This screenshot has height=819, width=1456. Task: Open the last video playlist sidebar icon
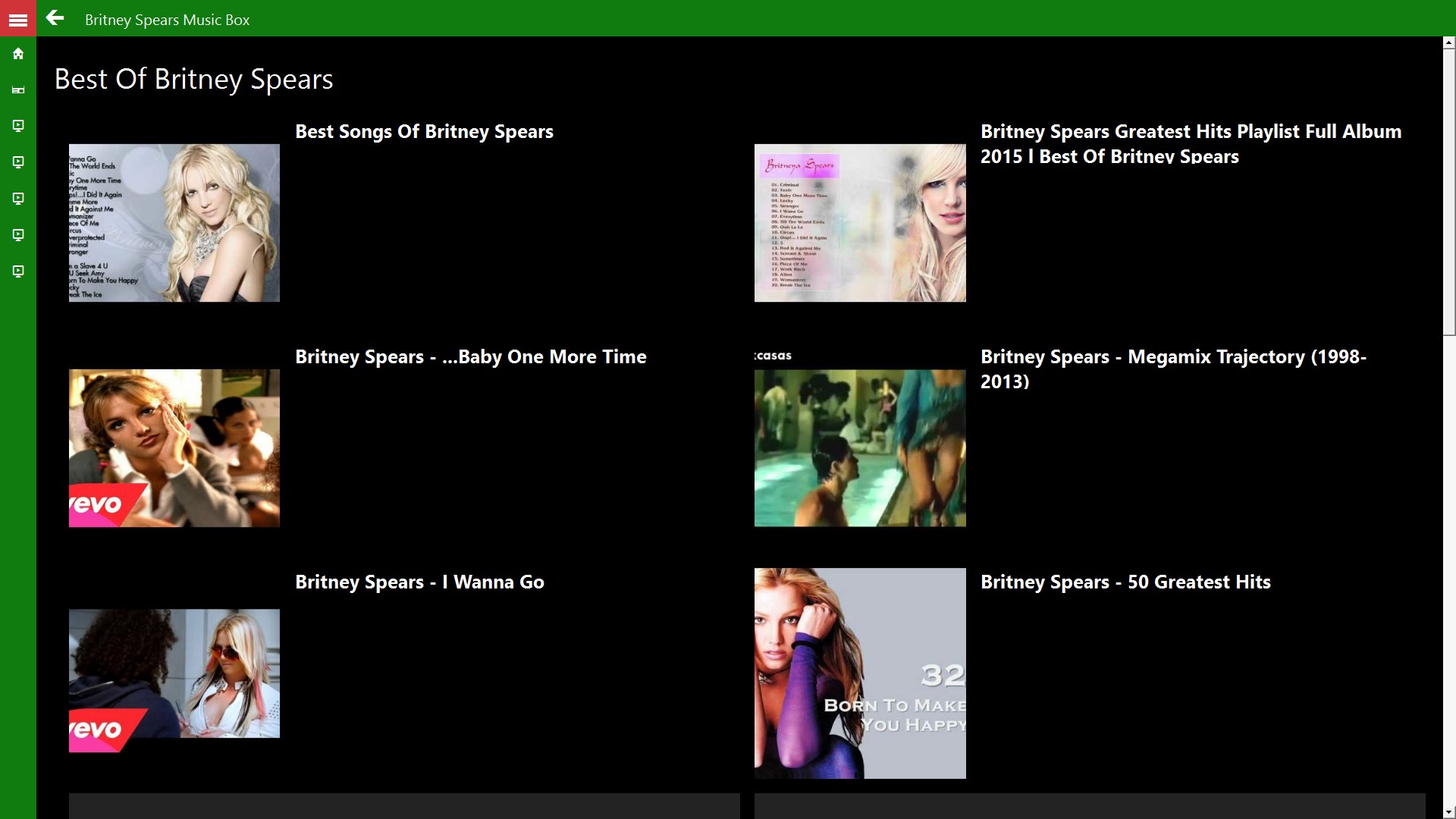point(18,271)
